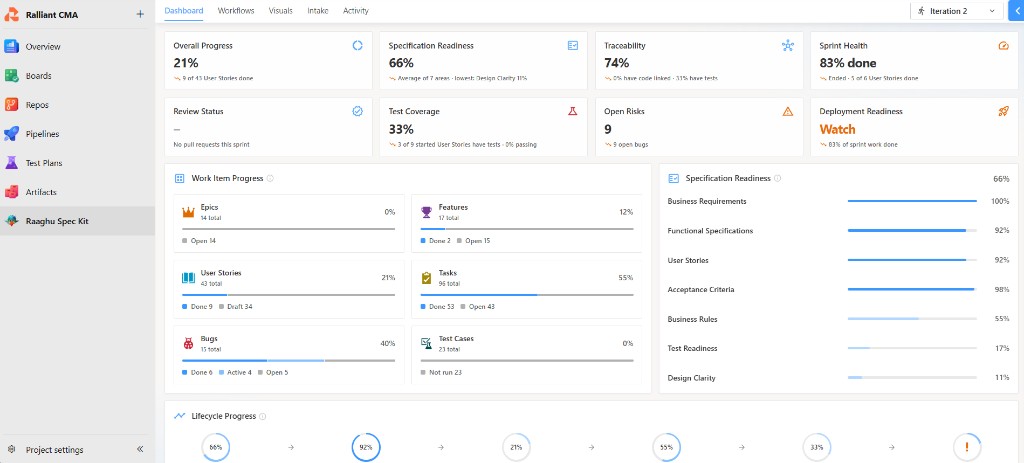The image size is (1024, 463).
Task: Click "Active 4" legend under Bugs
Action: point(235,372)
